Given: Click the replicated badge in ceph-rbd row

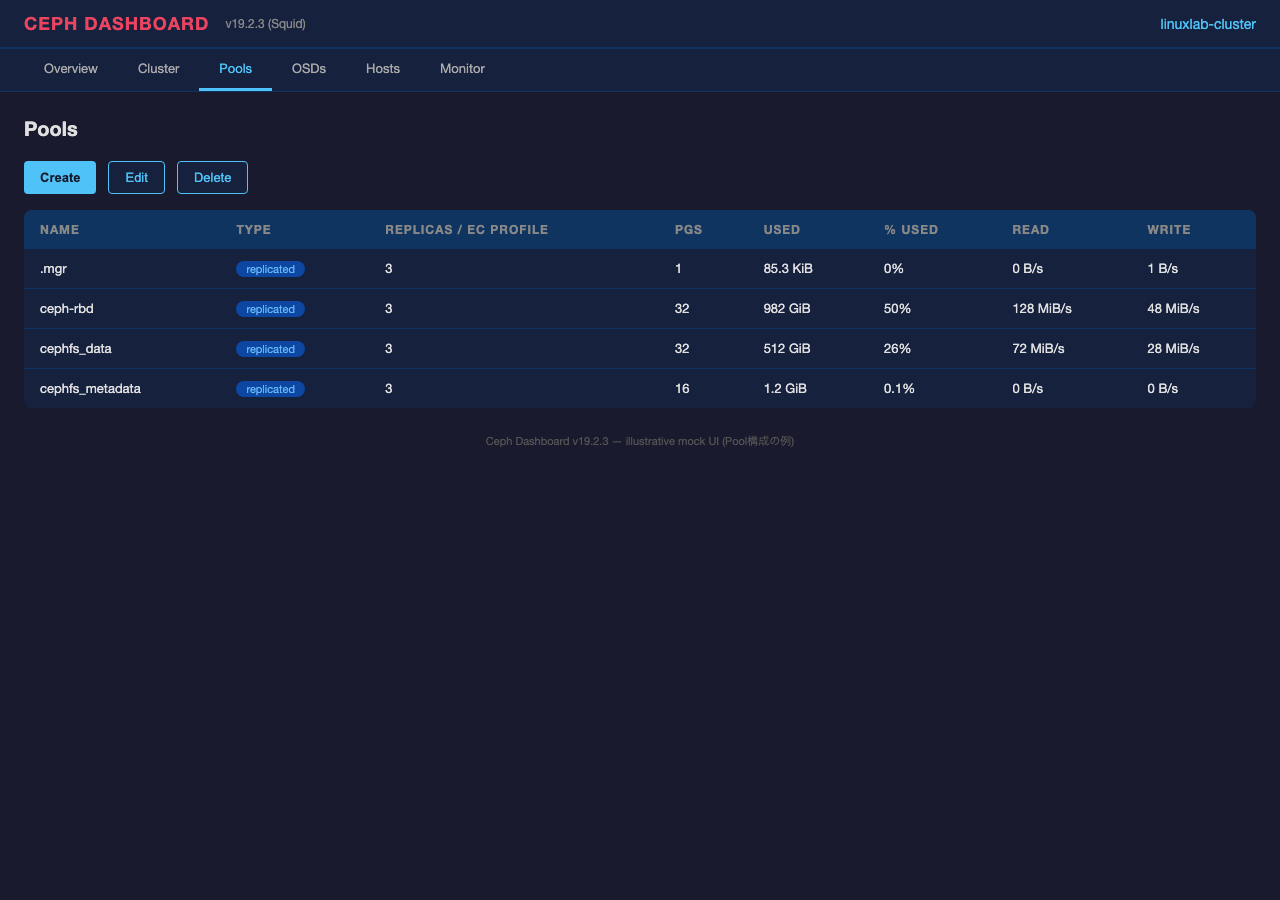Looking at the screenshot, I should coord(270,309).
